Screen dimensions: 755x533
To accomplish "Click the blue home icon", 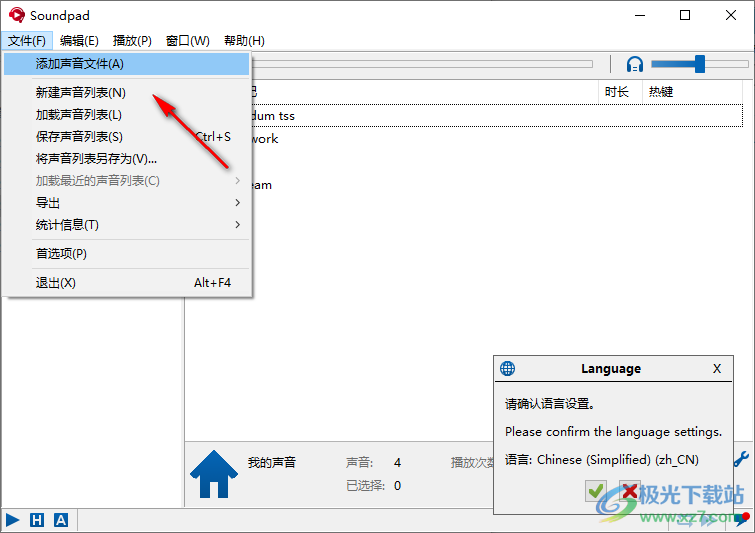I will pyautogui.click(x=214, y=473).
